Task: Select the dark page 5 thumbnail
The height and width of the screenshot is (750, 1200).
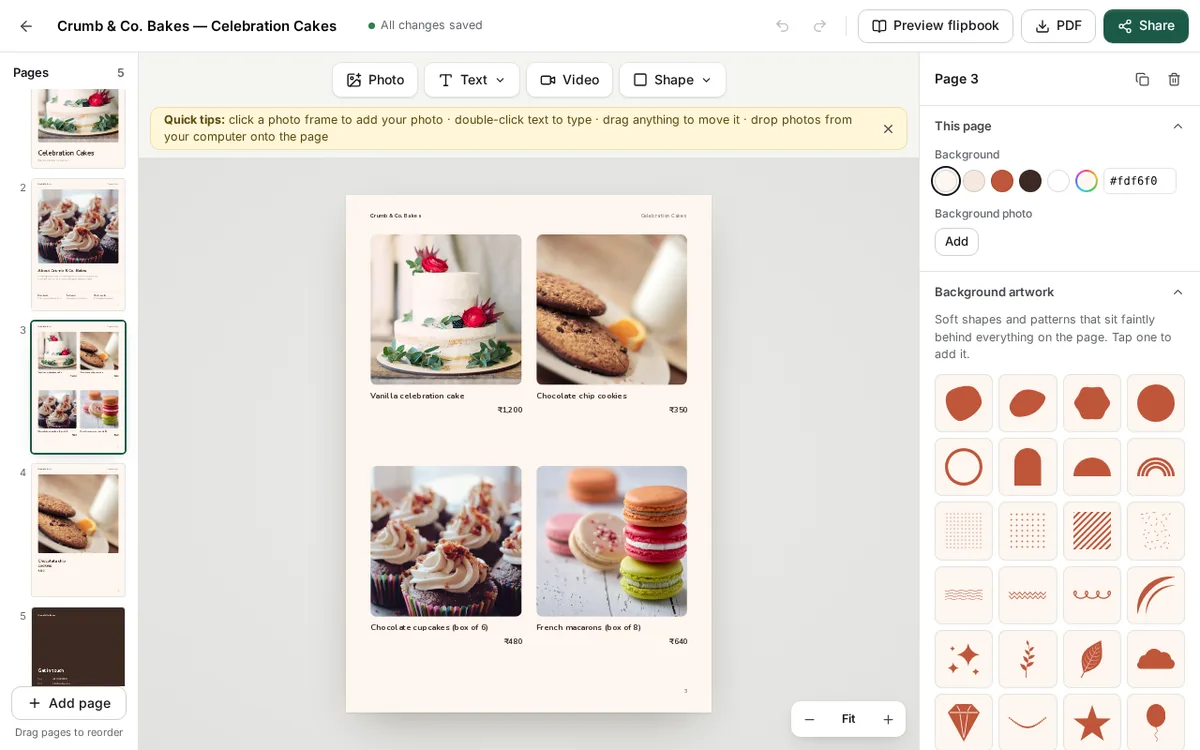Action: click(x=78, y=647)
